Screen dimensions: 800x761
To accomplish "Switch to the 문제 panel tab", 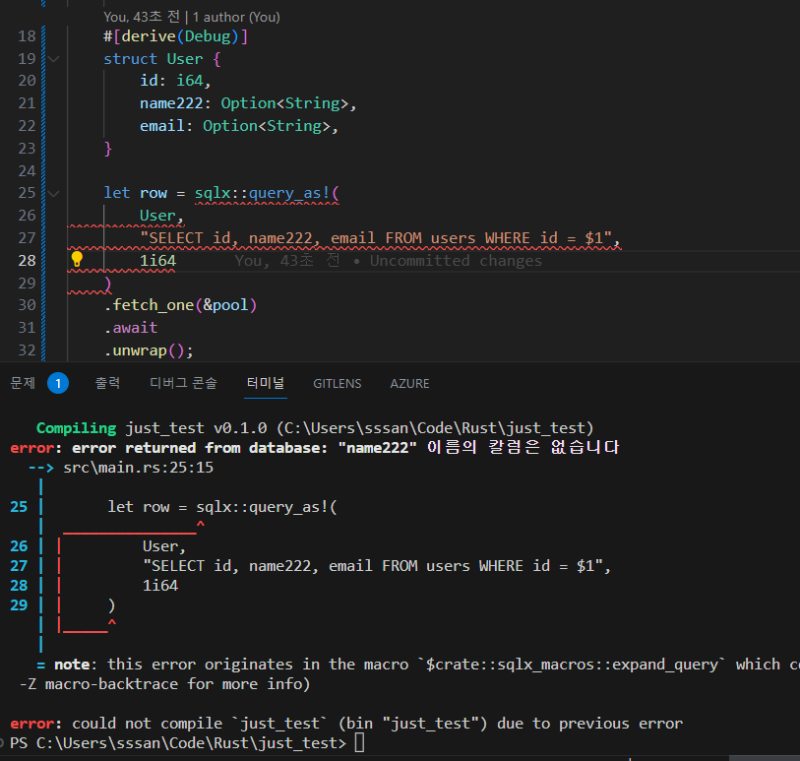I will coord(22,383).
